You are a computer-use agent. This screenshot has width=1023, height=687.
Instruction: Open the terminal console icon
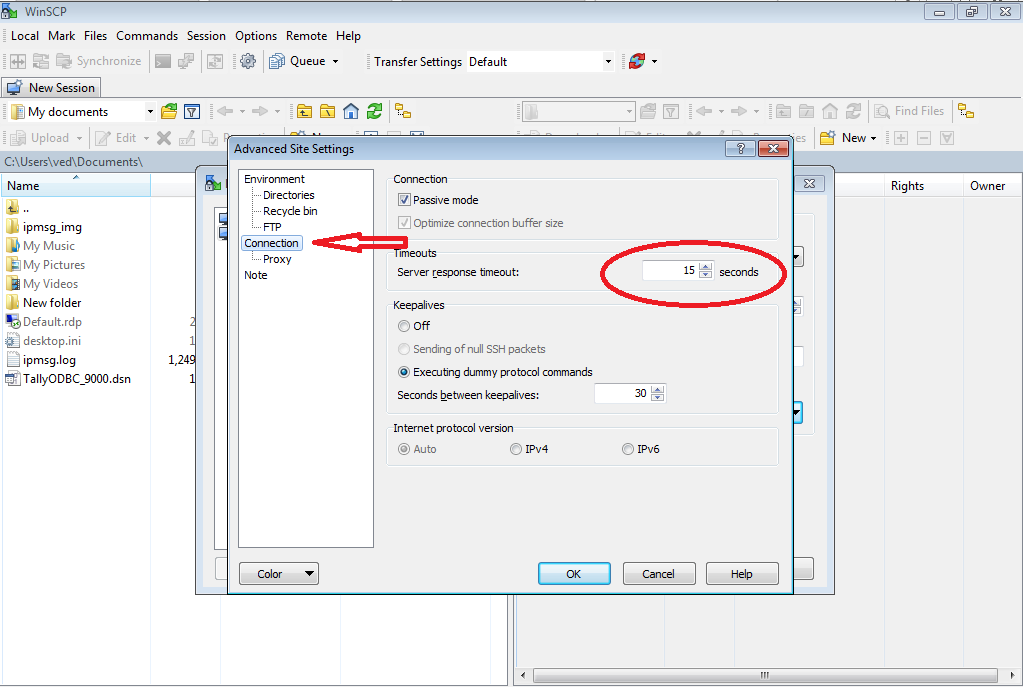[x=163, y=61]
